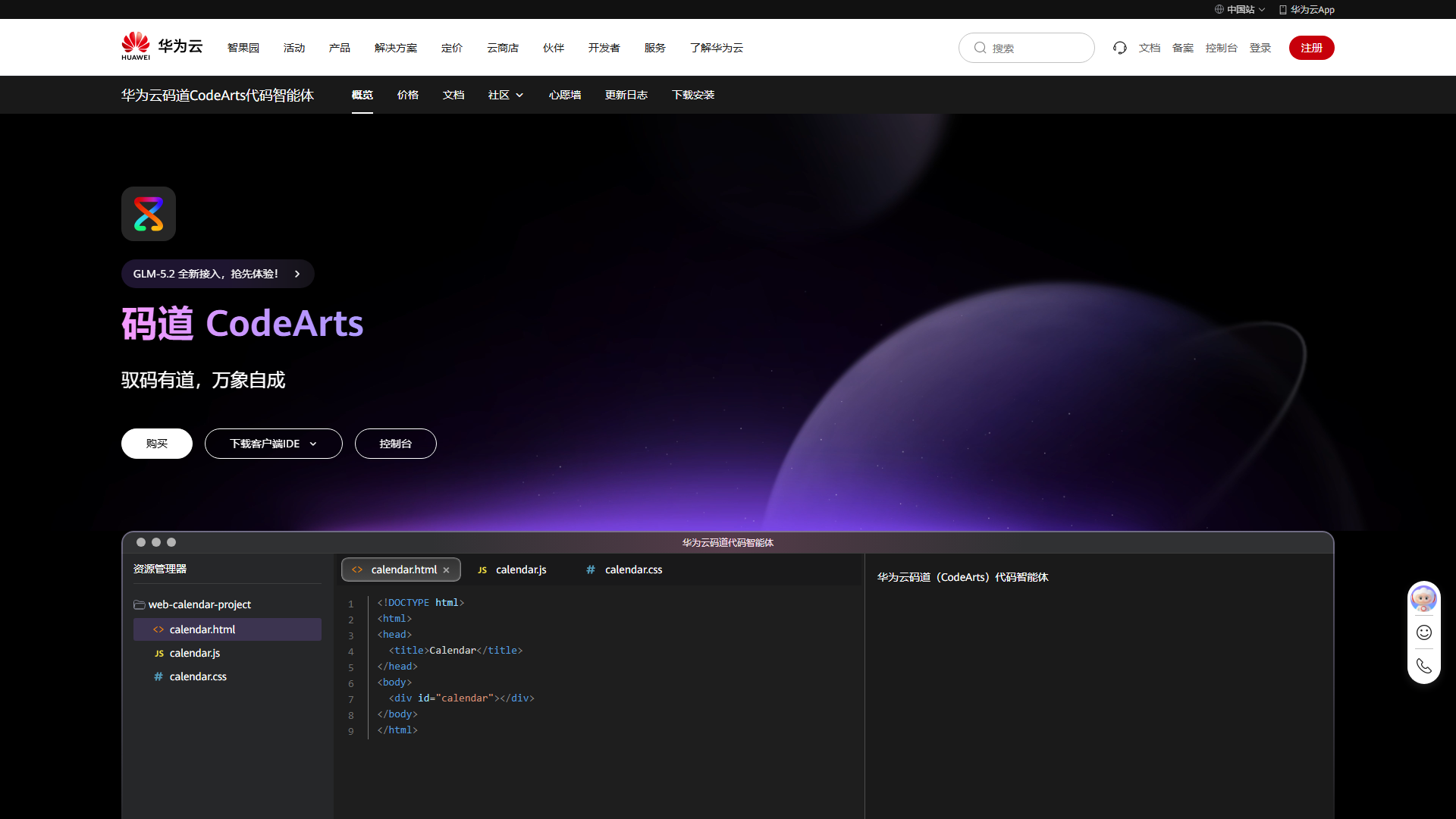
Task: Open 文档 link in top header
Action: point(1150,48)
